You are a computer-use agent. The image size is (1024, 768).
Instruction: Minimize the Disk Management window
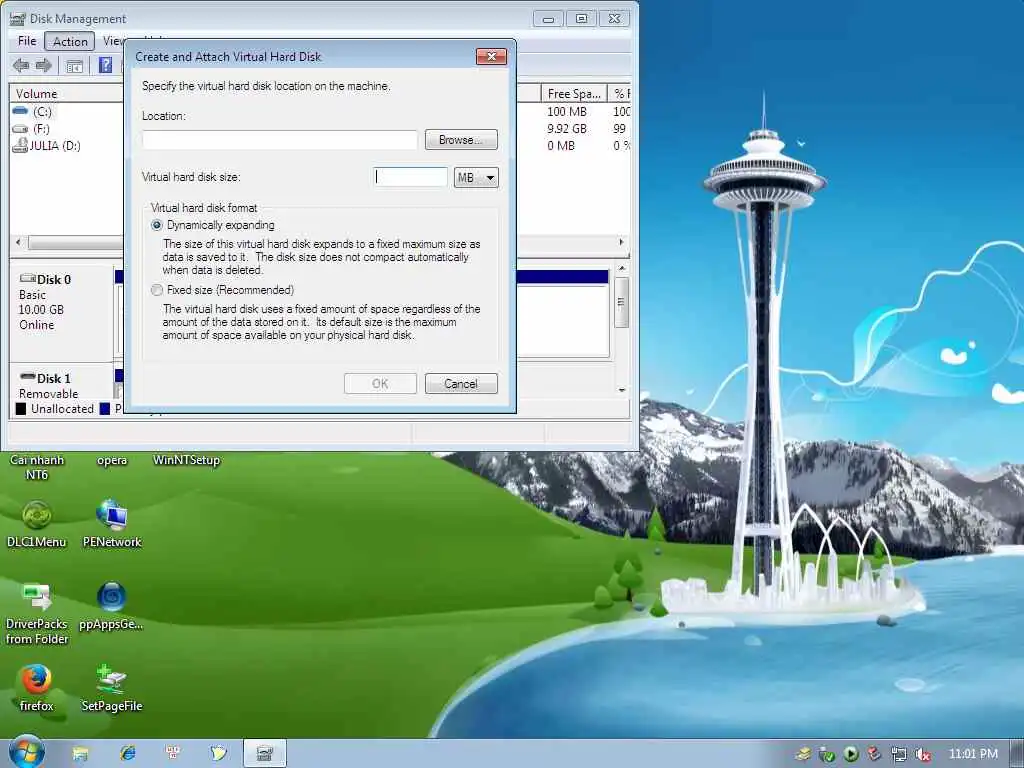pos(548,19)
